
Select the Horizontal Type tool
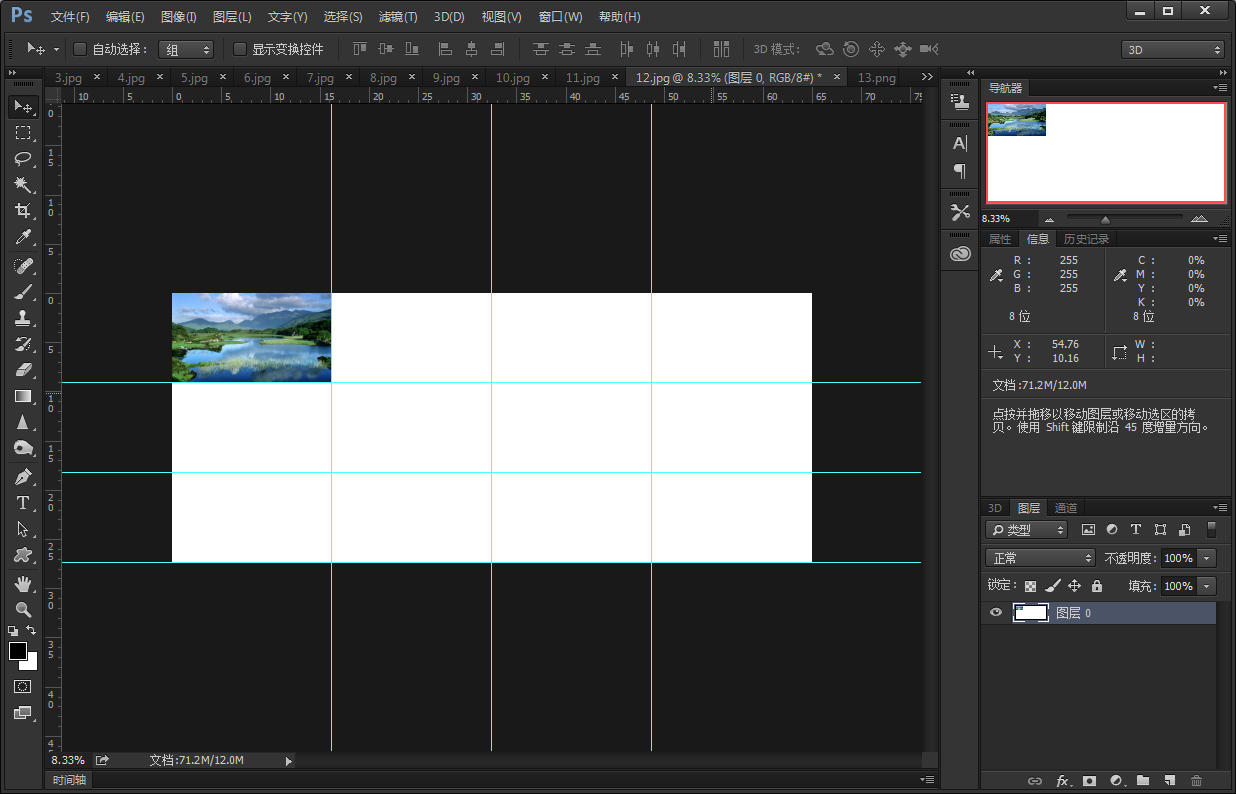(x=22, y=503)
